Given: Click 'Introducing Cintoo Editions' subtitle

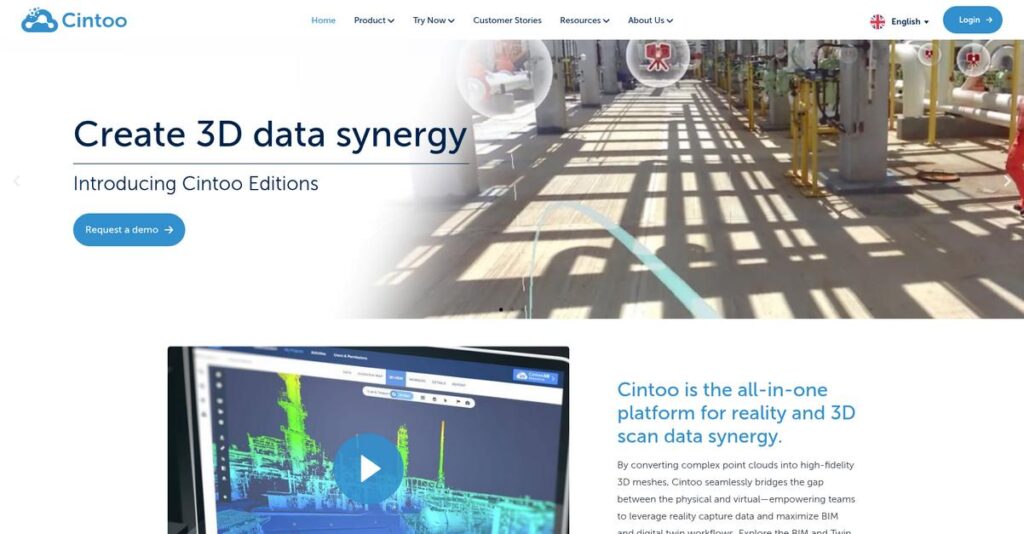Looking at the screenshot, I should pyautogui.click(x=196, y=183).
